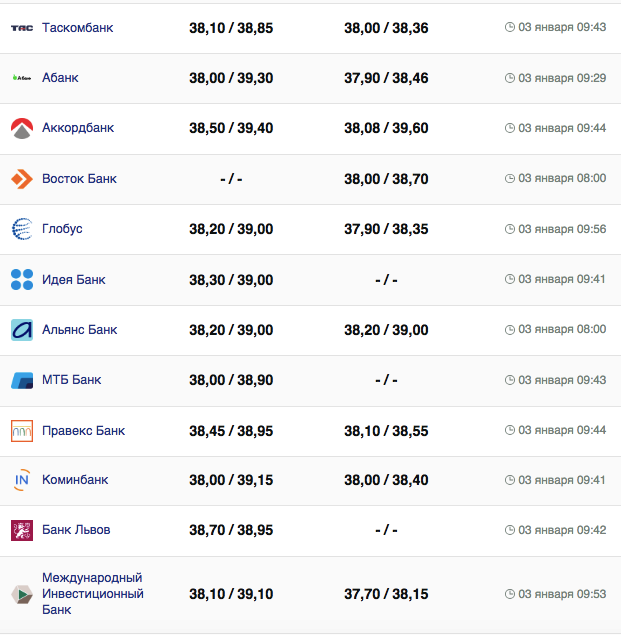Screen dimensions: 621x635
Task: Click the Глобус globe logo icon
Action: coord(22,229)
